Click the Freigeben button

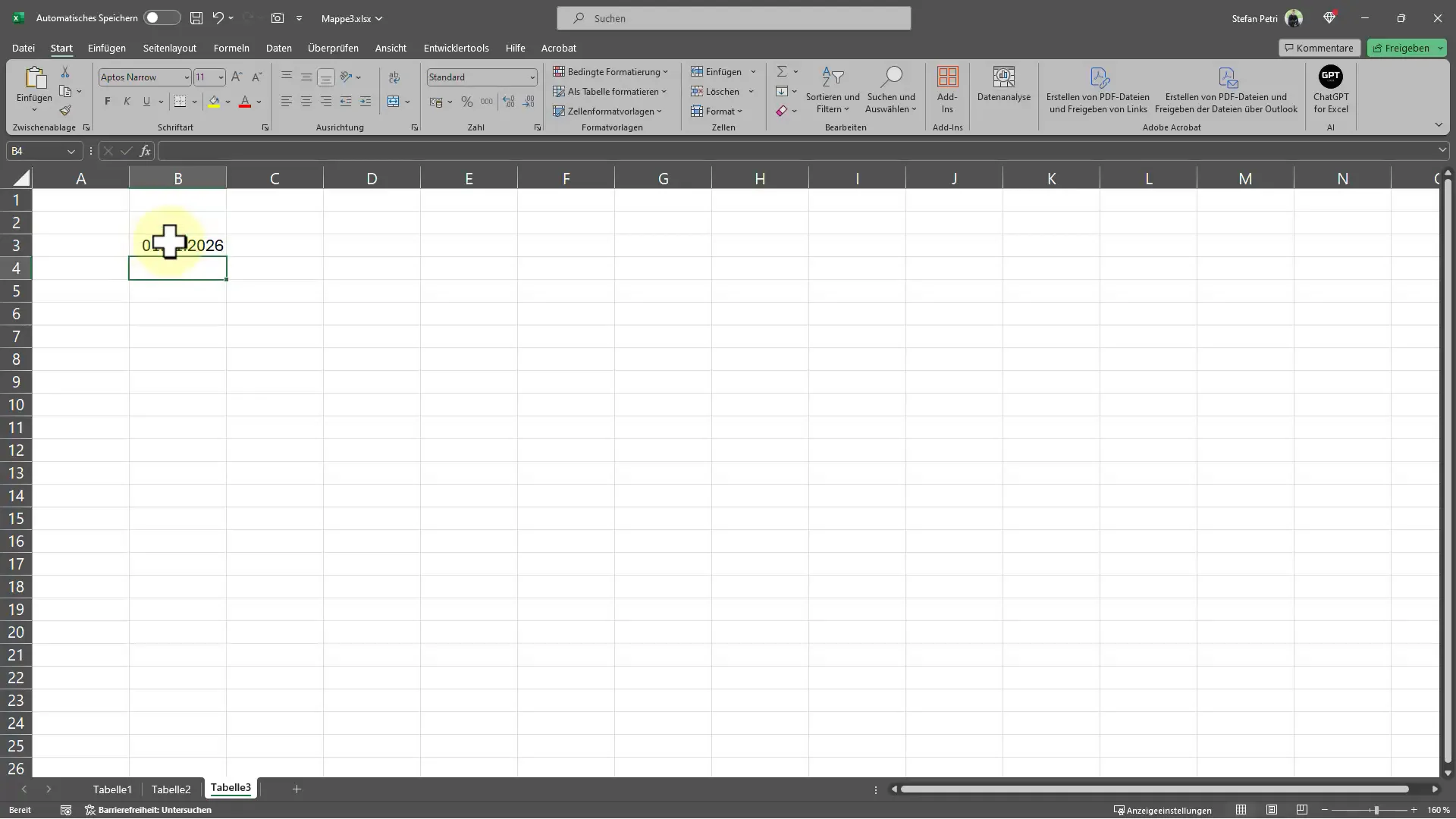point(1407,47)
